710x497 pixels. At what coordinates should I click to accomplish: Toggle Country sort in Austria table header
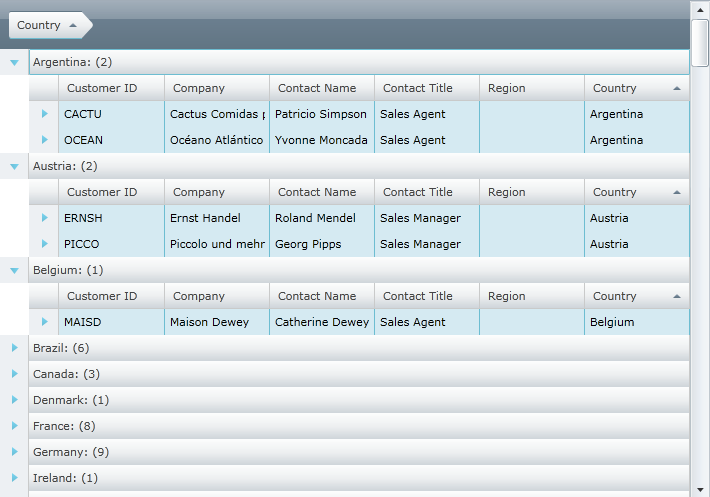coord(637,192)
